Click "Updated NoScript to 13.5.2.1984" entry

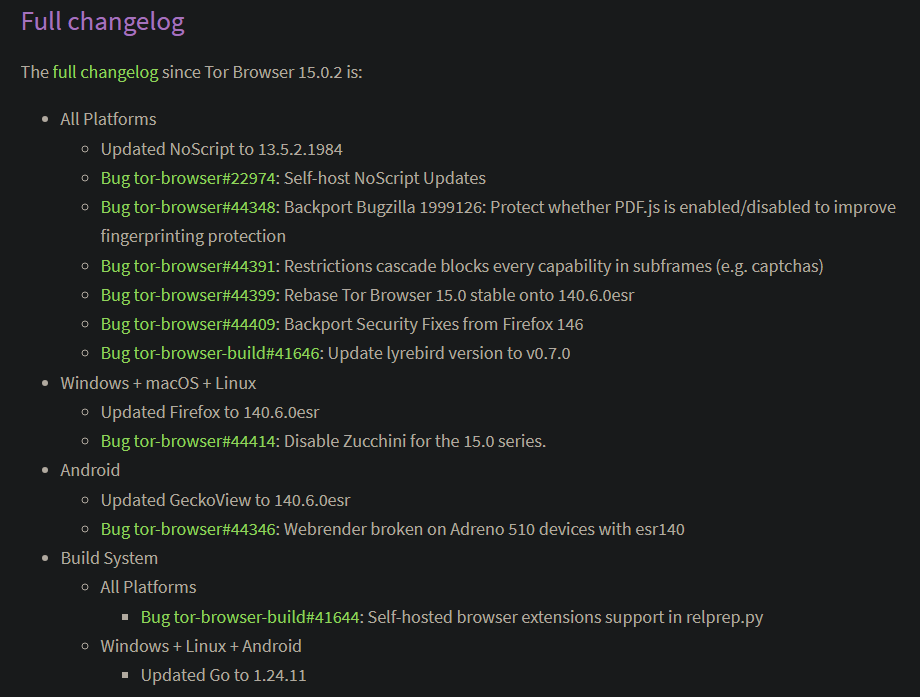click(221, 149)
